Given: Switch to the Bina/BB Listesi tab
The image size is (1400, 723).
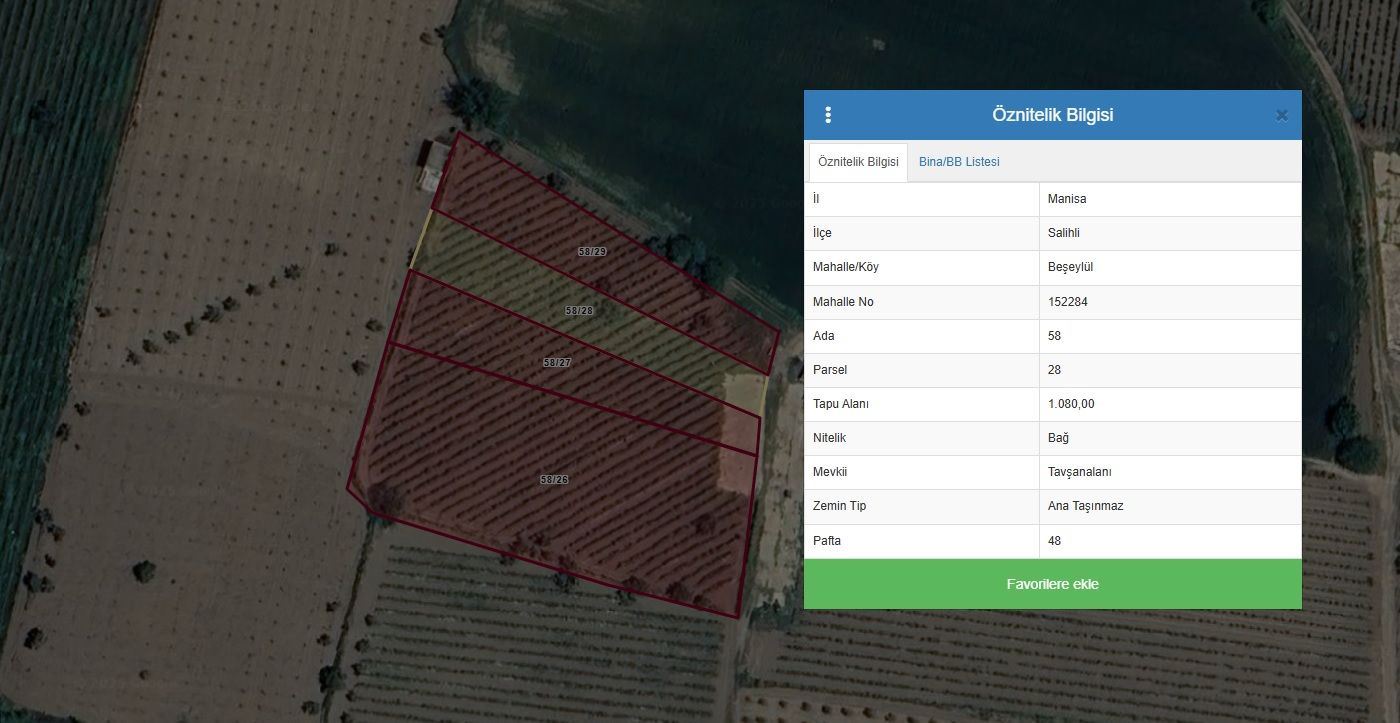Looking at the screenshot, I should coord(958,162).
